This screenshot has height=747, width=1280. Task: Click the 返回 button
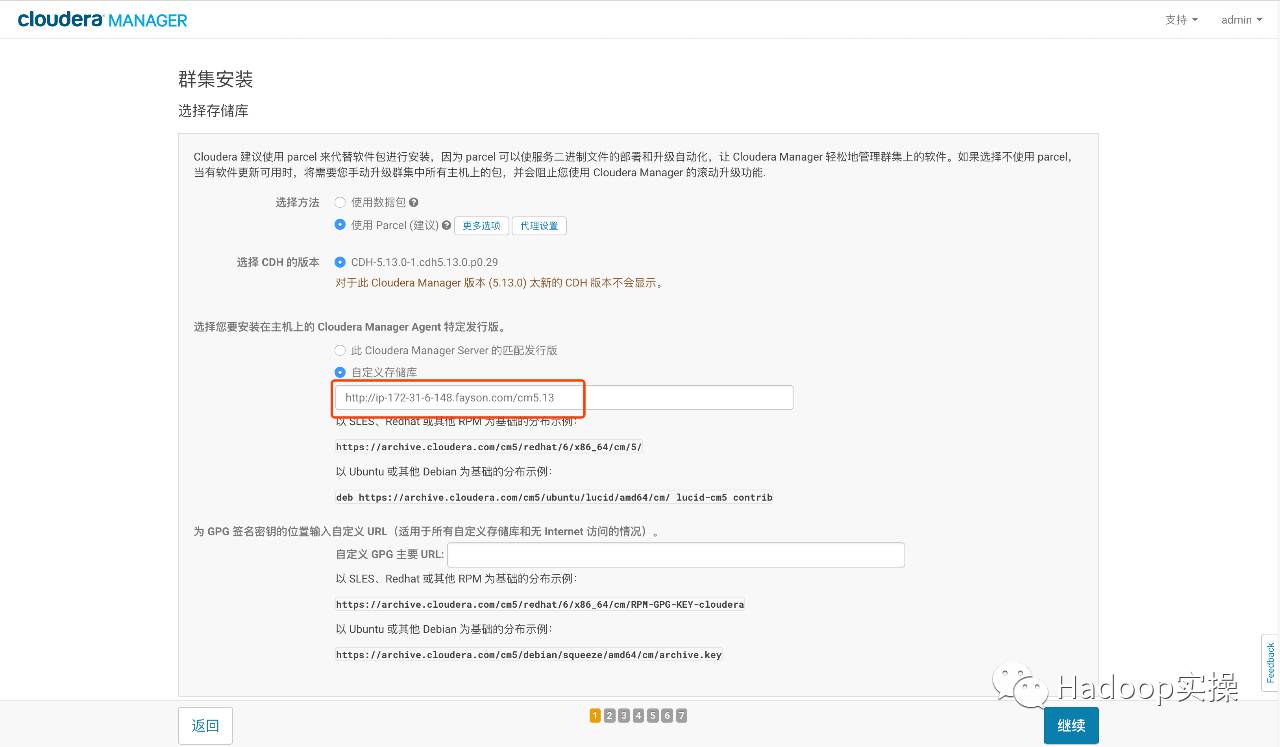(x=205, y=726)
